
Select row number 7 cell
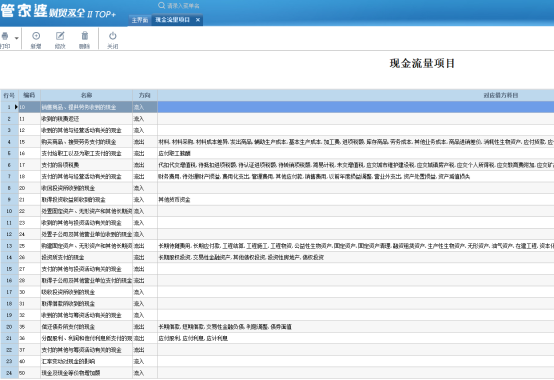tap(9, 177)
